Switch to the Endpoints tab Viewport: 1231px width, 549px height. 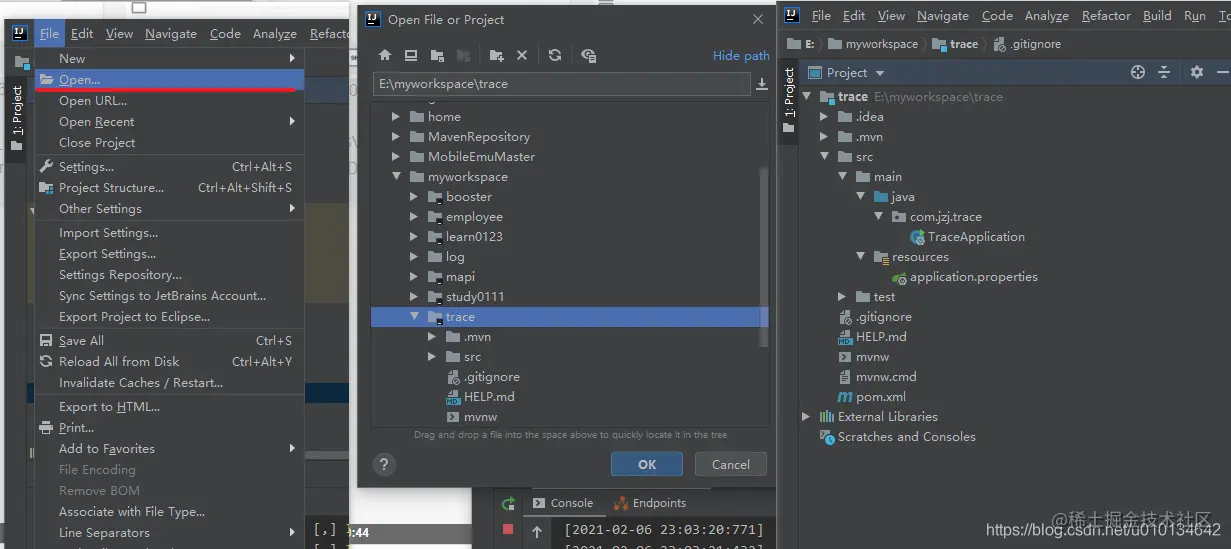650,503
